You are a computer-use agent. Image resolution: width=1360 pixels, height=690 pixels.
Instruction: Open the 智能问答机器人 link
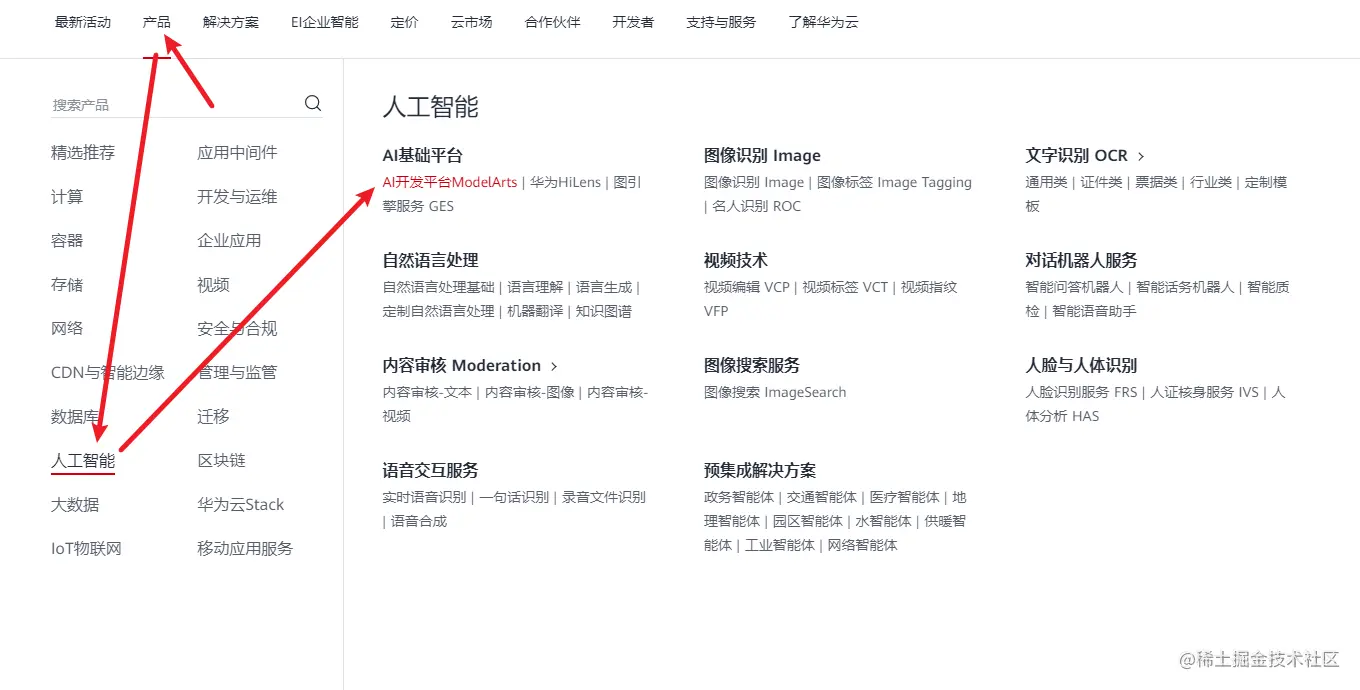point(1074,287)
